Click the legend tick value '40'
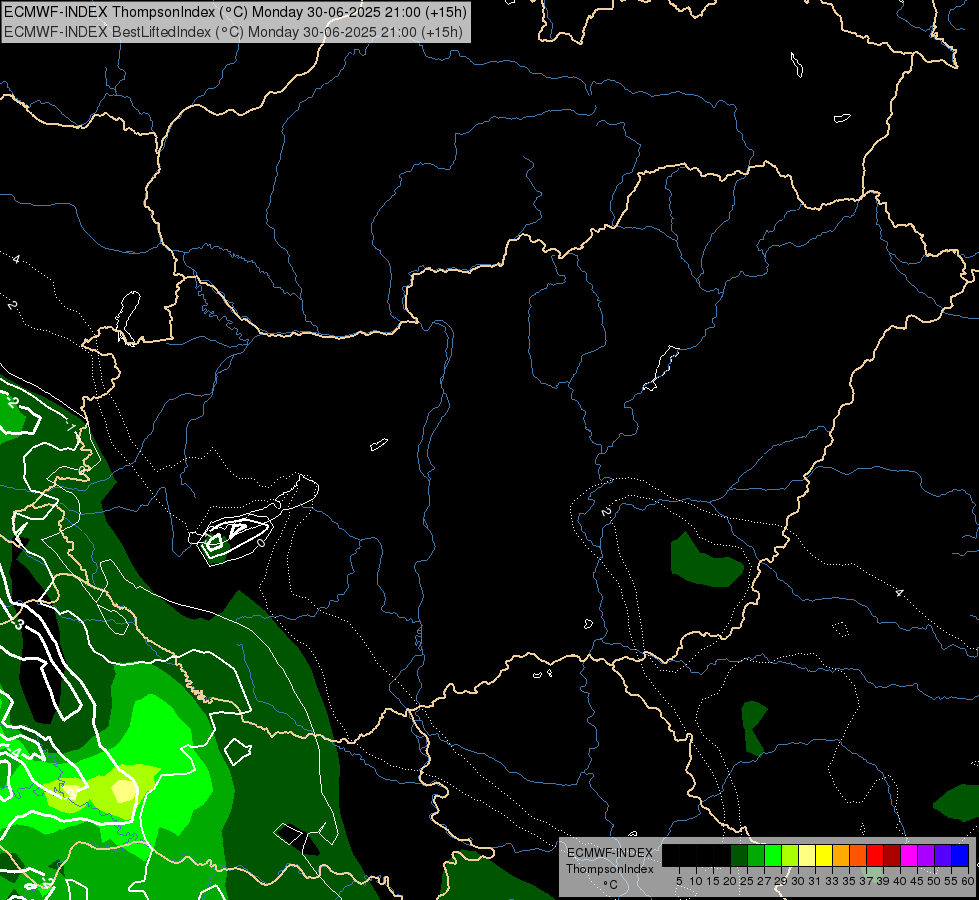Screen dimensions: 979x900 pos(900,881)
